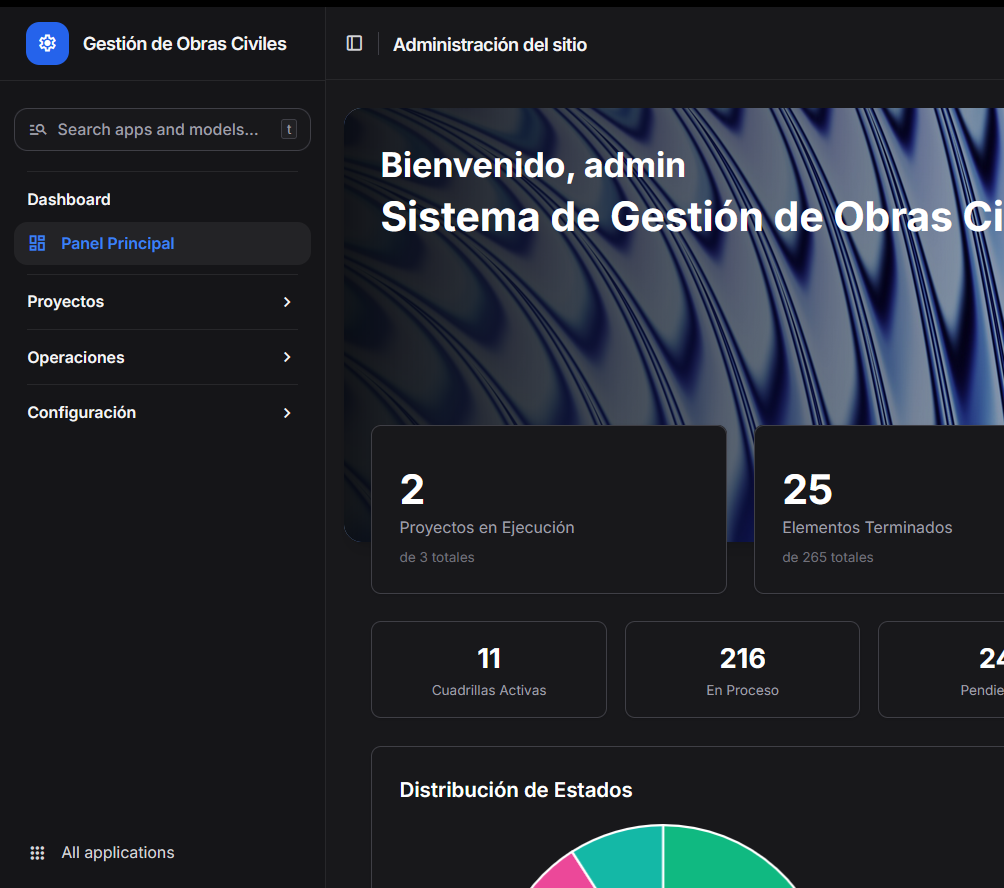Expand the Operaciones section chevron
The width and height of the screenshot is (1004, 888).
point(287,357)
